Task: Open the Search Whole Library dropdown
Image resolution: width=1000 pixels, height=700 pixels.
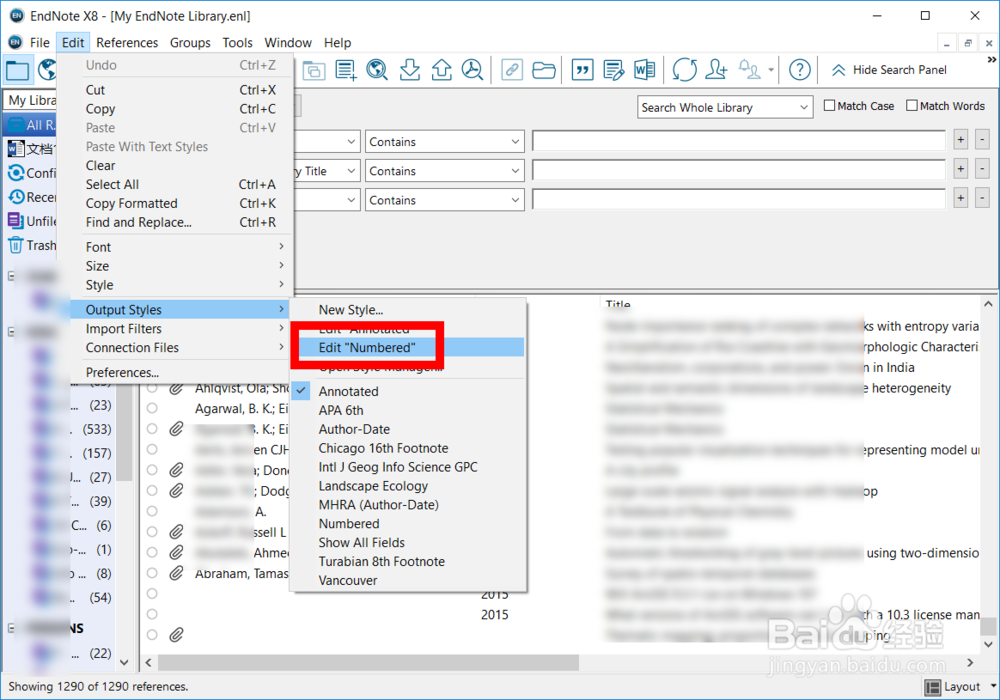Action: (725, 107)
